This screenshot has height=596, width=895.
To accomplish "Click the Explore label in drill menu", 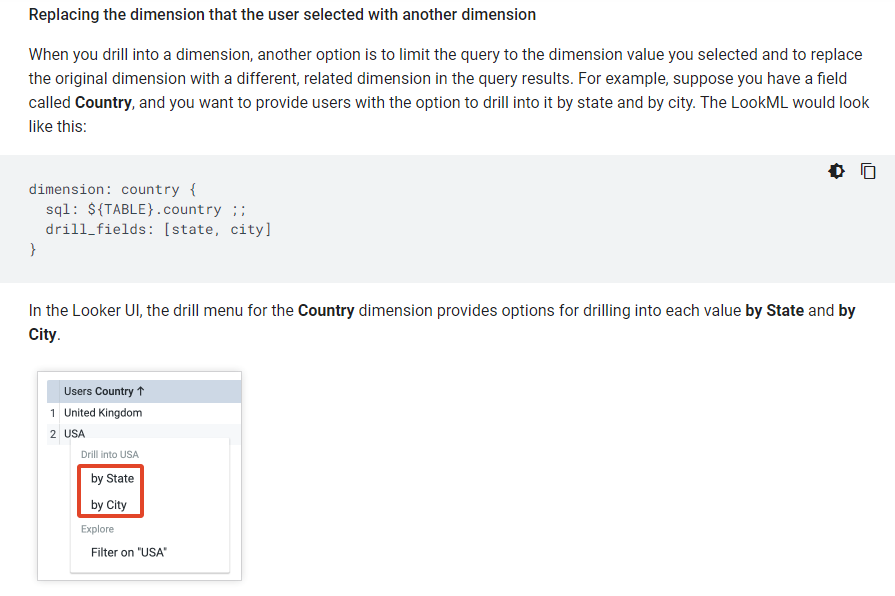I will click(x=97, y=529).
